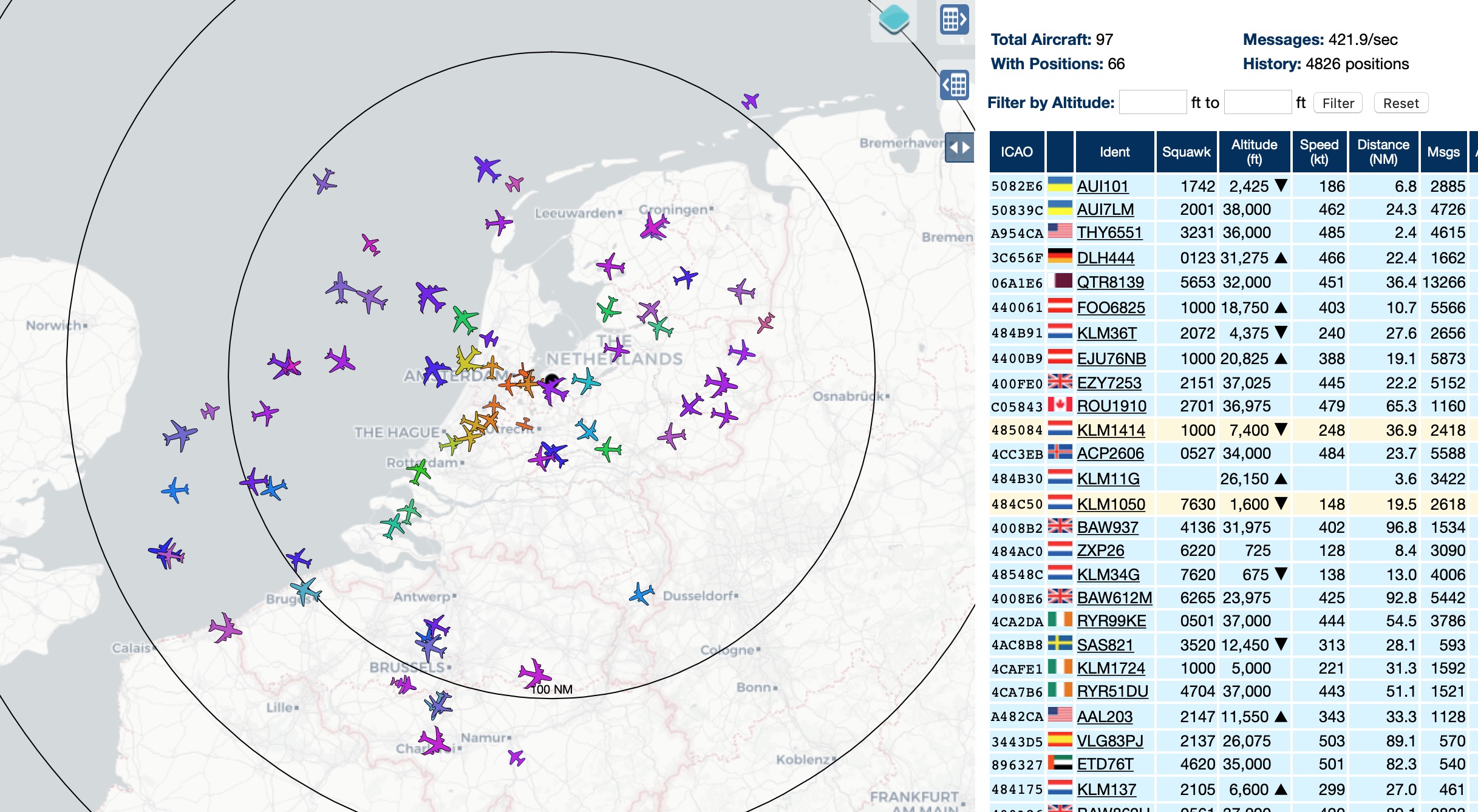Image resolution: width=1478 pixels, height=812 pixels.
Task: Open the map layer switcher icon
Action: 893,19
